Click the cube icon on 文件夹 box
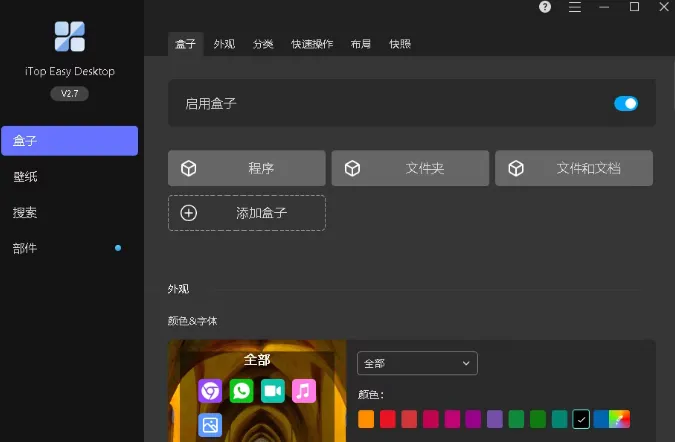Screen dimensions: 675x442 (352, 168)
